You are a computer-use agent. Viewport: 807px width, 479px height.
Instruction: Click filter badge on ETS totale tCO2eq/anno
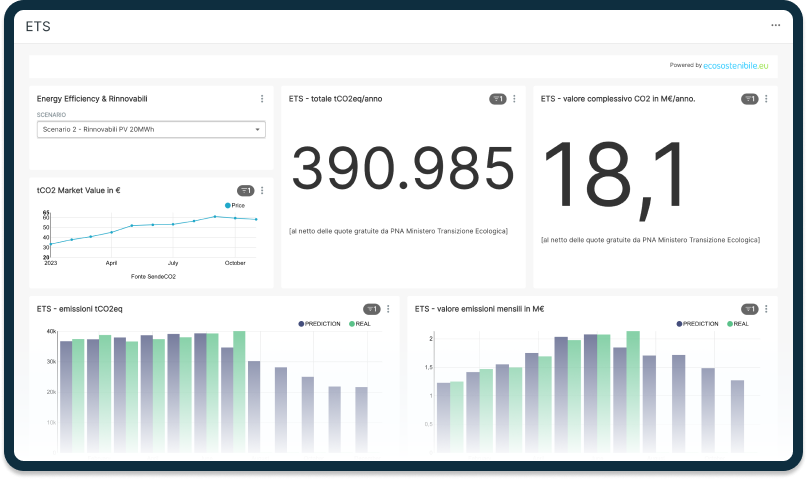click(x=497, y=99)
